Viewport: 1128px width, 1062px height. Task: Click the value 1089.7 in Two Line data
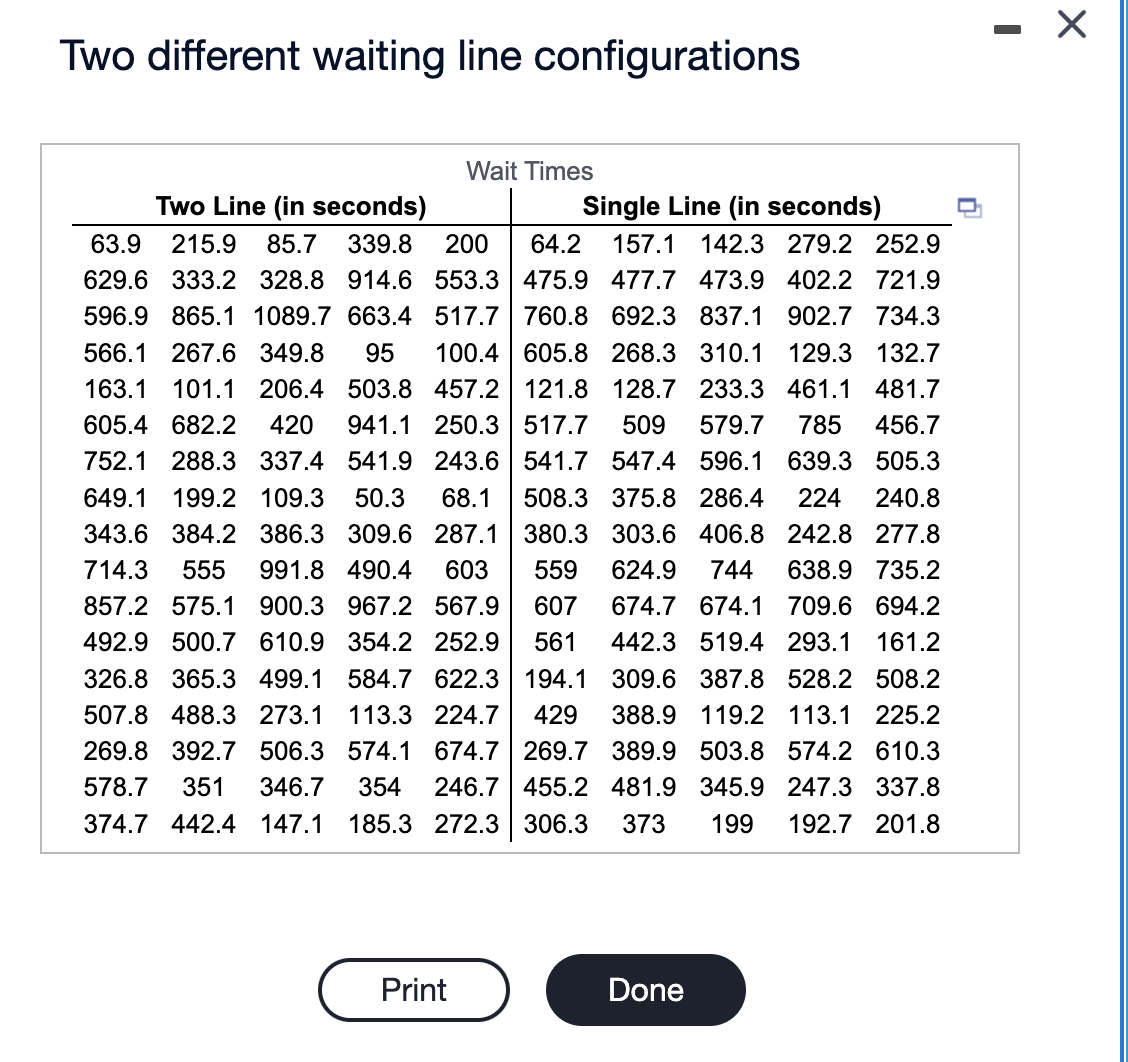(291, 316)
